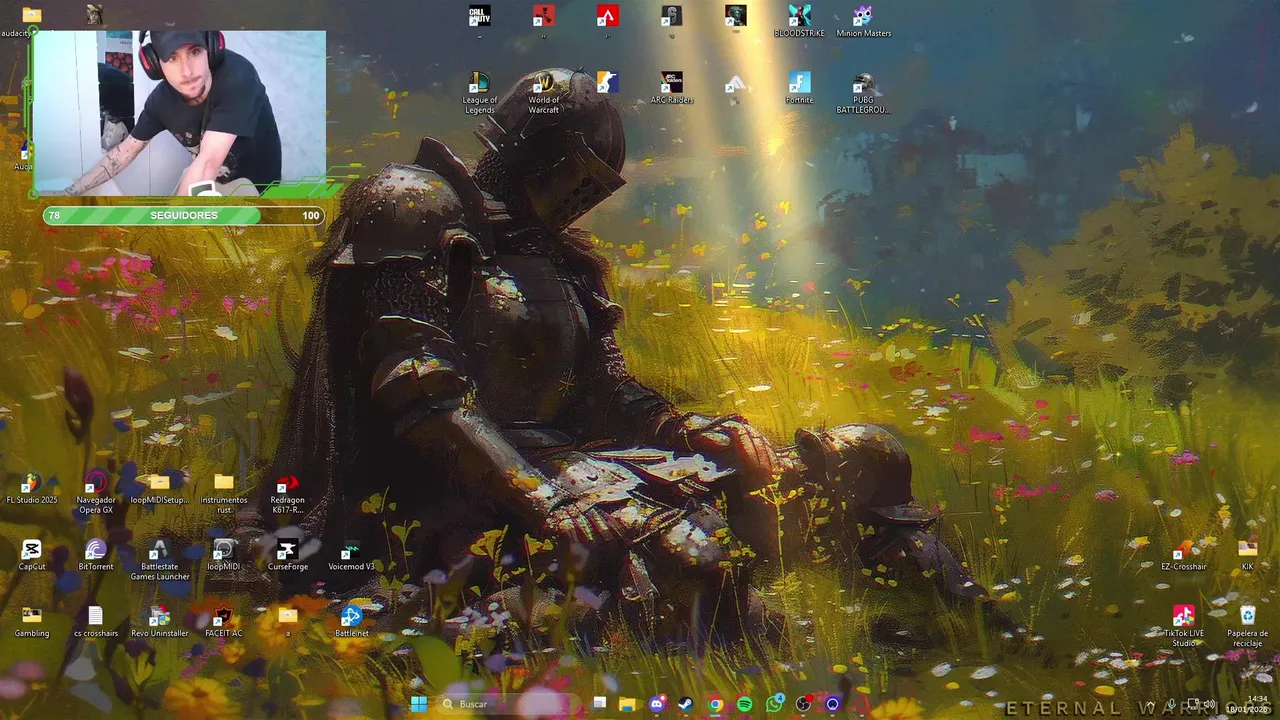The width and height of the screenshot is (1280, 720).
Task: Open Navegador Opera GX shortcut
Action: point(96,494)
